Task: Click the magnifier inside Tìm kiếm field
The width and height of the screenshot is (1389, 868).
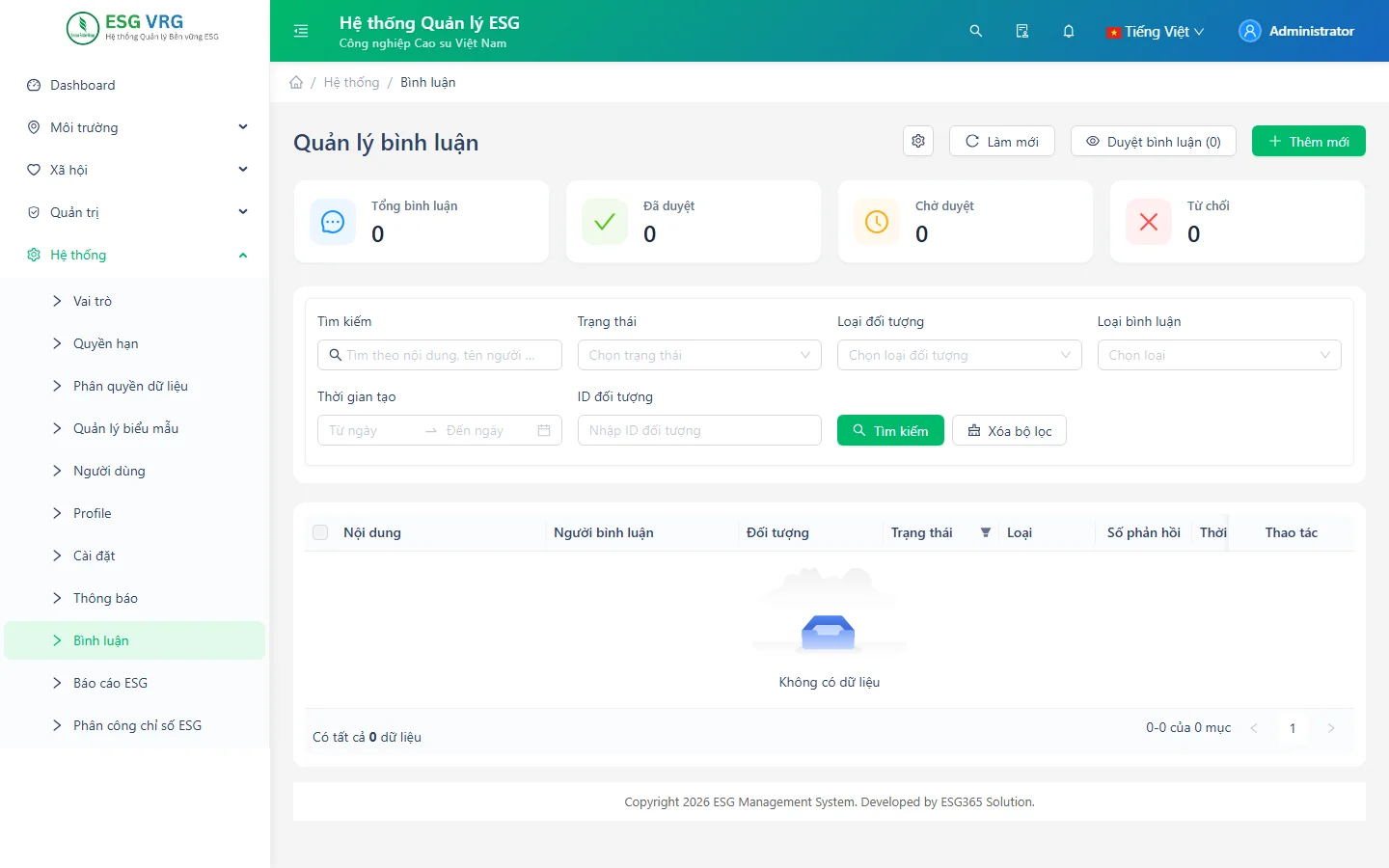Action: coord(336,355)
